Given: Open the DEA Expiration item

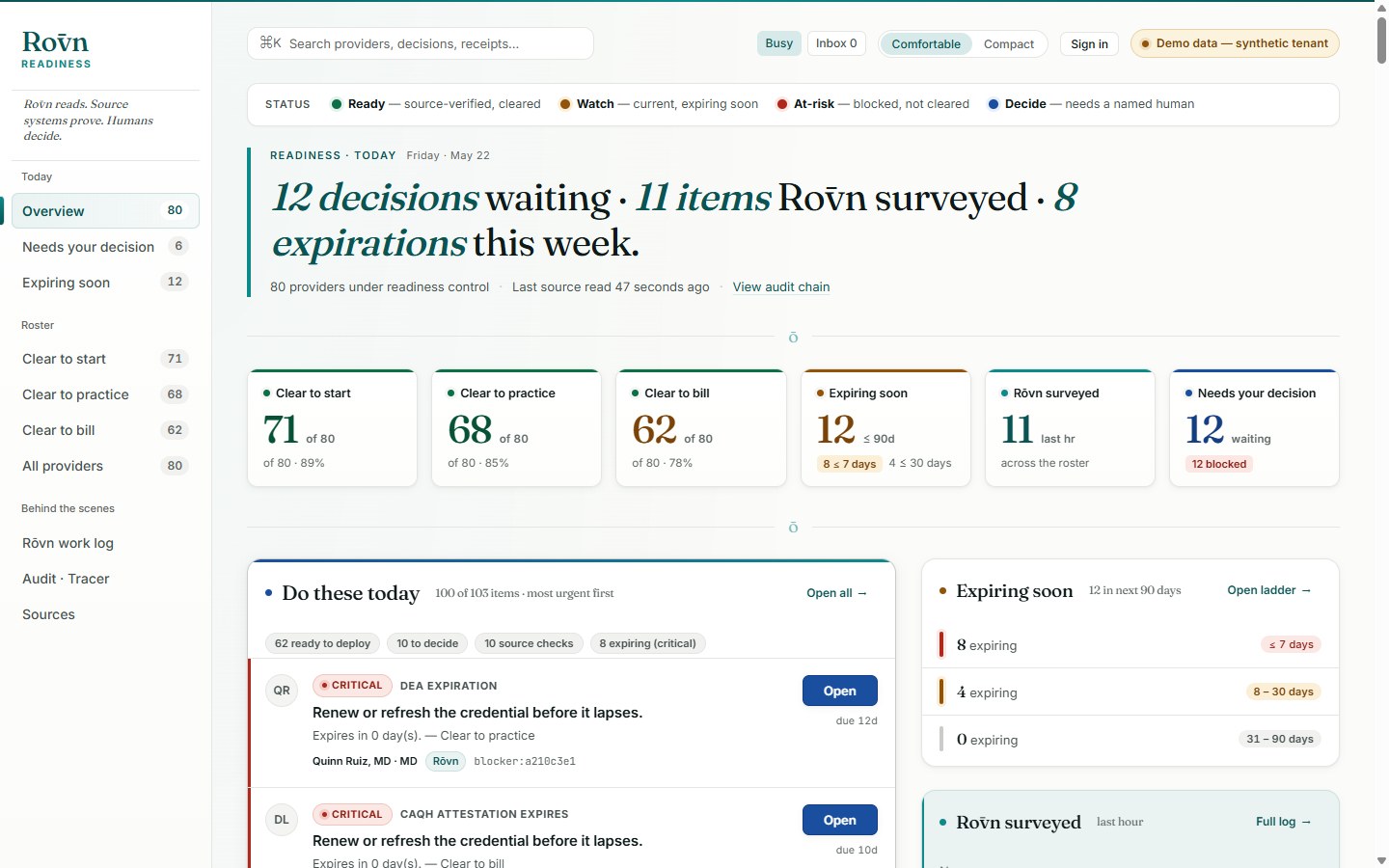Looking at the screenshot, I should 840,692.
